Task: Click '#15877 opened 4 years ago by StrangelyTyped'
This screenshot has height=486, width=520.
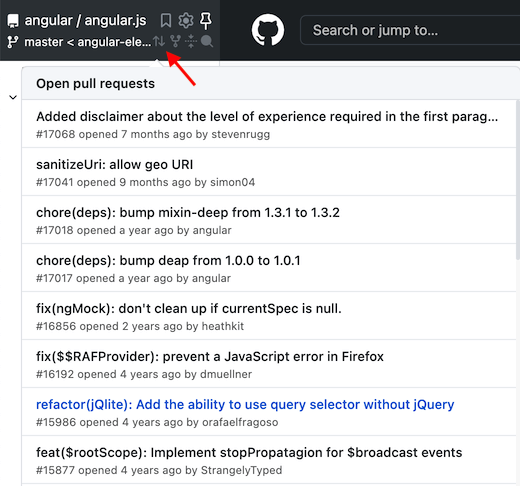Action: (x=159, y=470)
